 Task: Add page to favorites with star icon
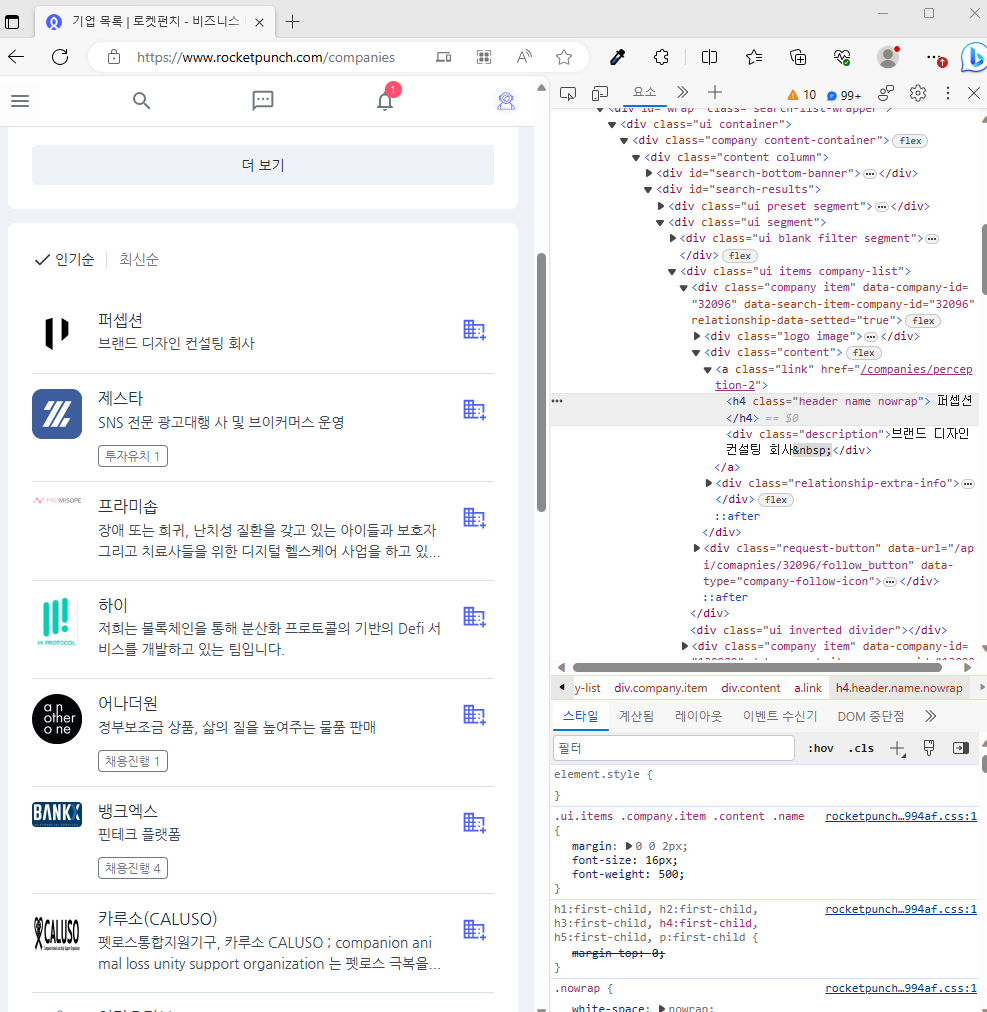click(x=564, y=57)
